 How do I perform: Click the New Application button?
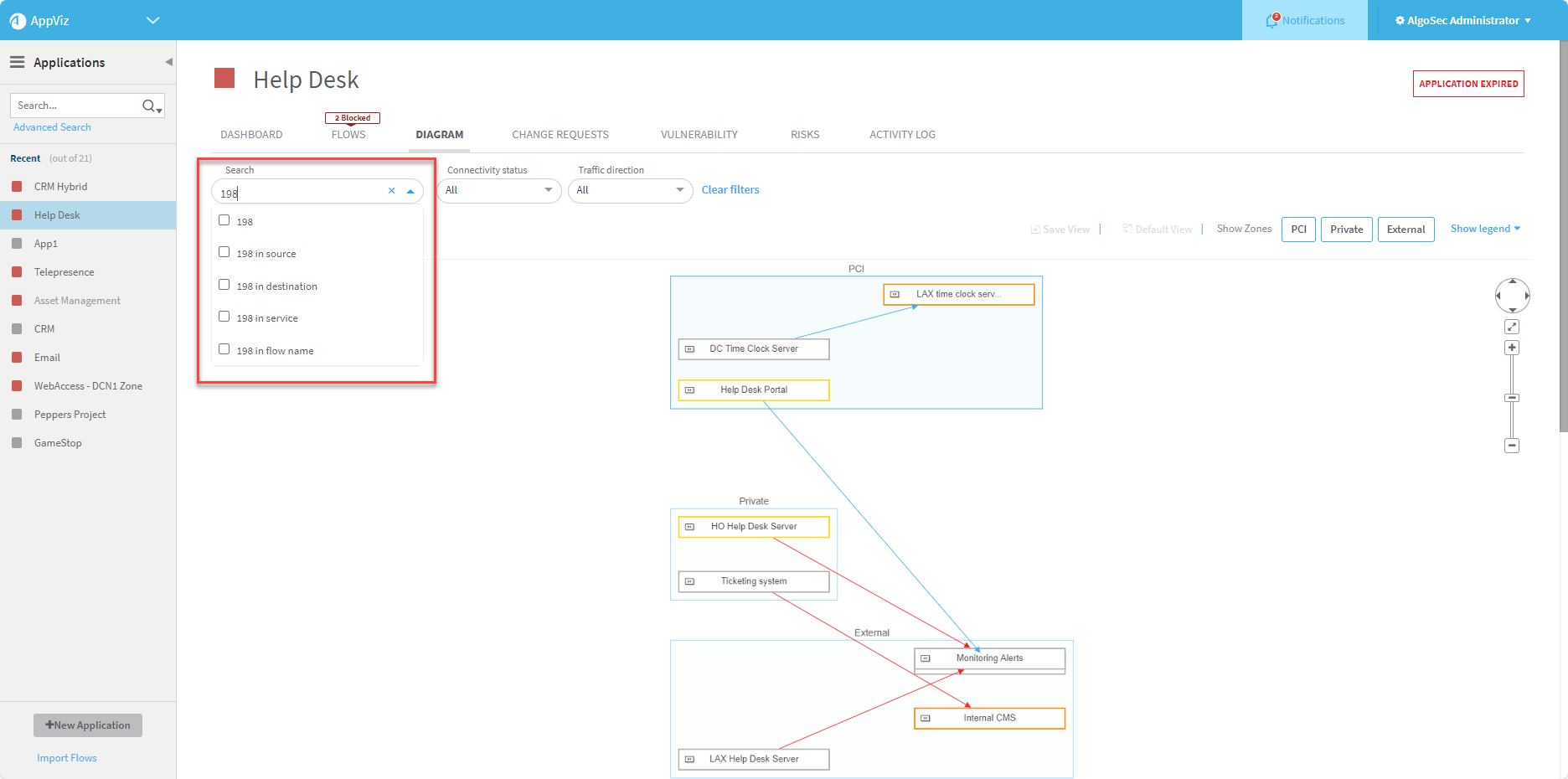point(88,725)
